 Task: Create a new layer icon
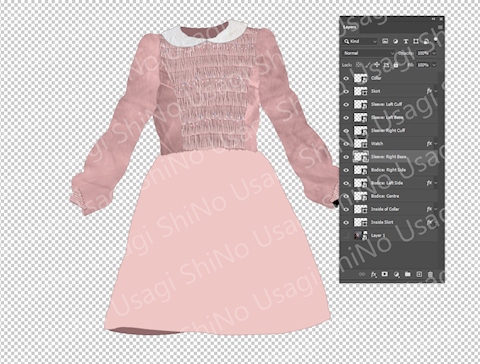coord(419,274)
